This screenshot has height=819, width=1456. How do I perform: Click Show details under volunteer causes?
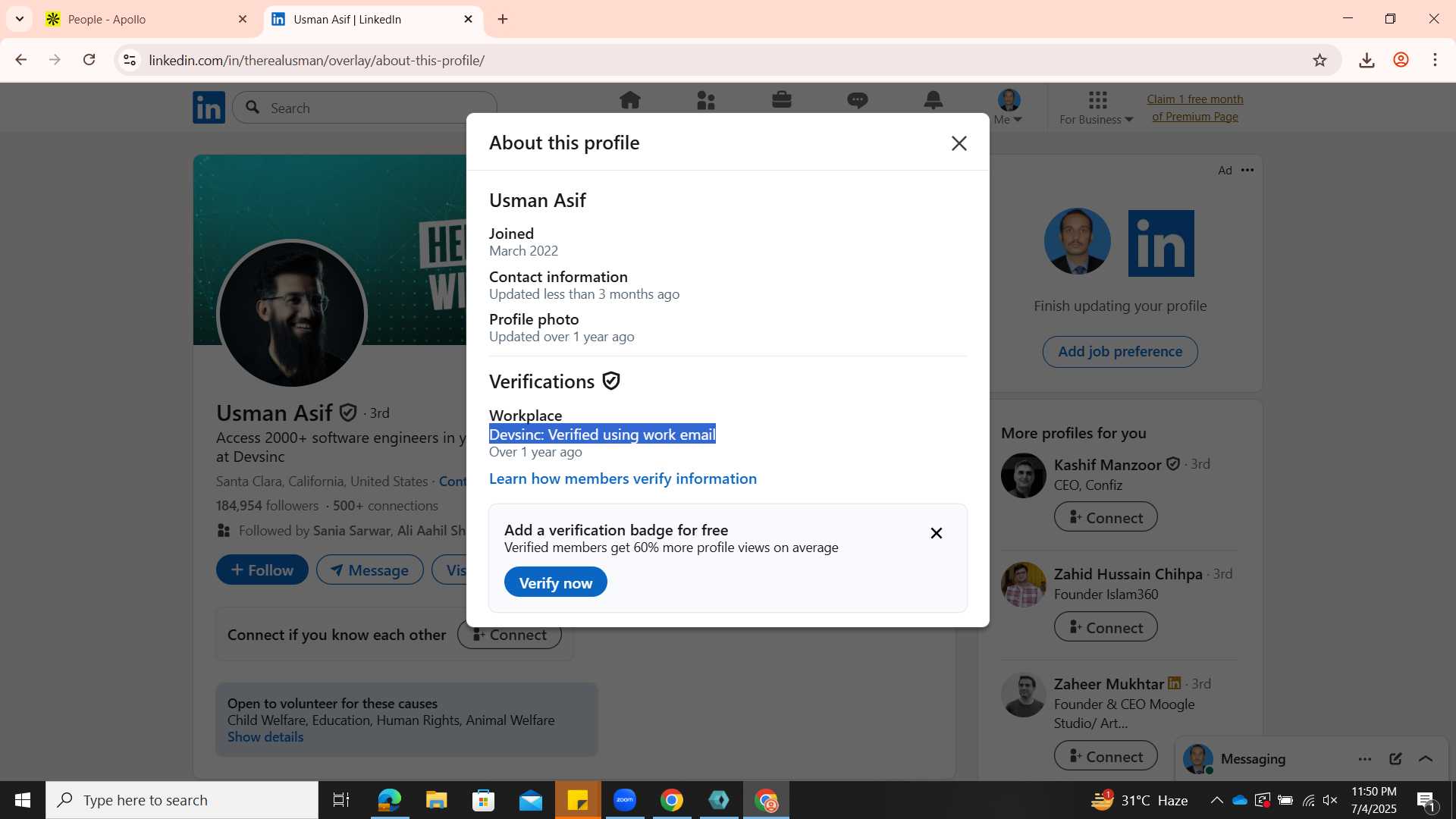(x=265, y=737)
